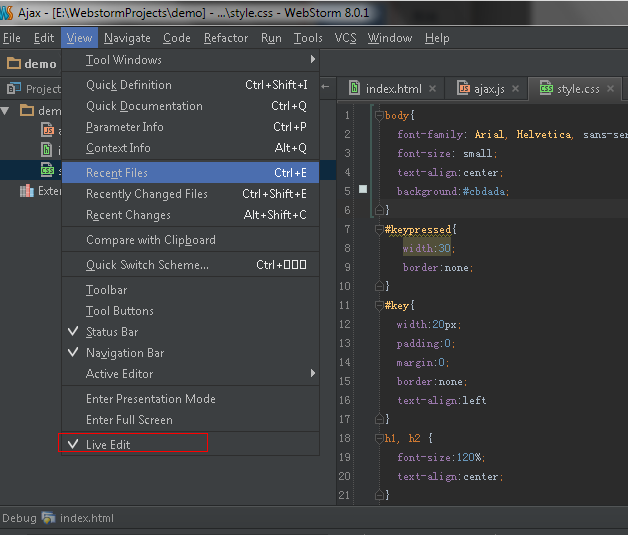This screenshot has width=628, height=535.
Task: Select the HTML file icon in project tree
Action: coord(46,150)
